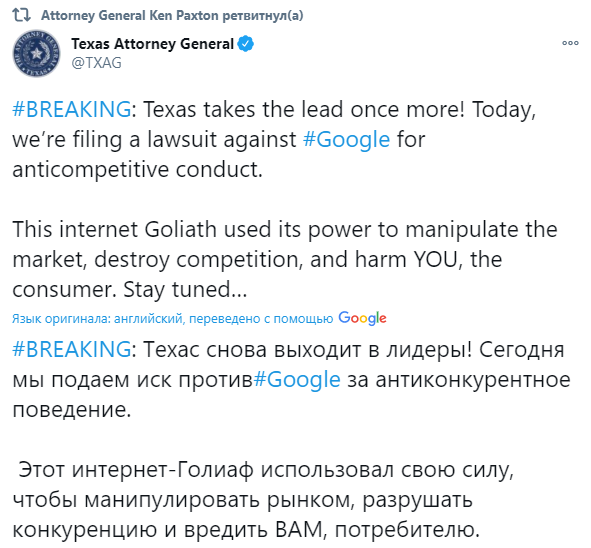Open the #BREAKING hashtag in Russian translation
The image size is (591, 548).
click(x=72, y=349)
